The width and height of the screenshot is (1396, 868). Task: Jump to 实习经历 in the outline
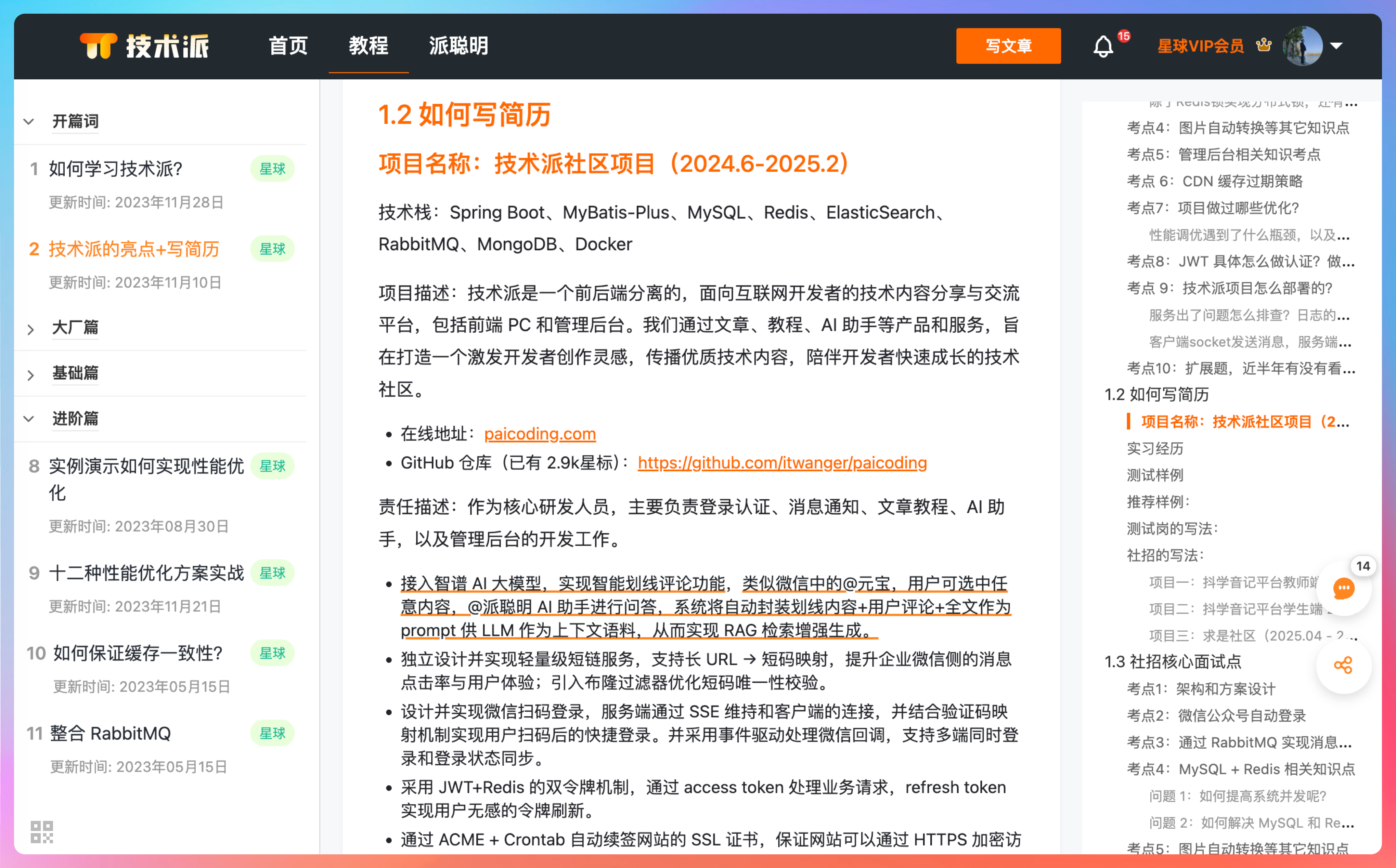[1155, 448]
